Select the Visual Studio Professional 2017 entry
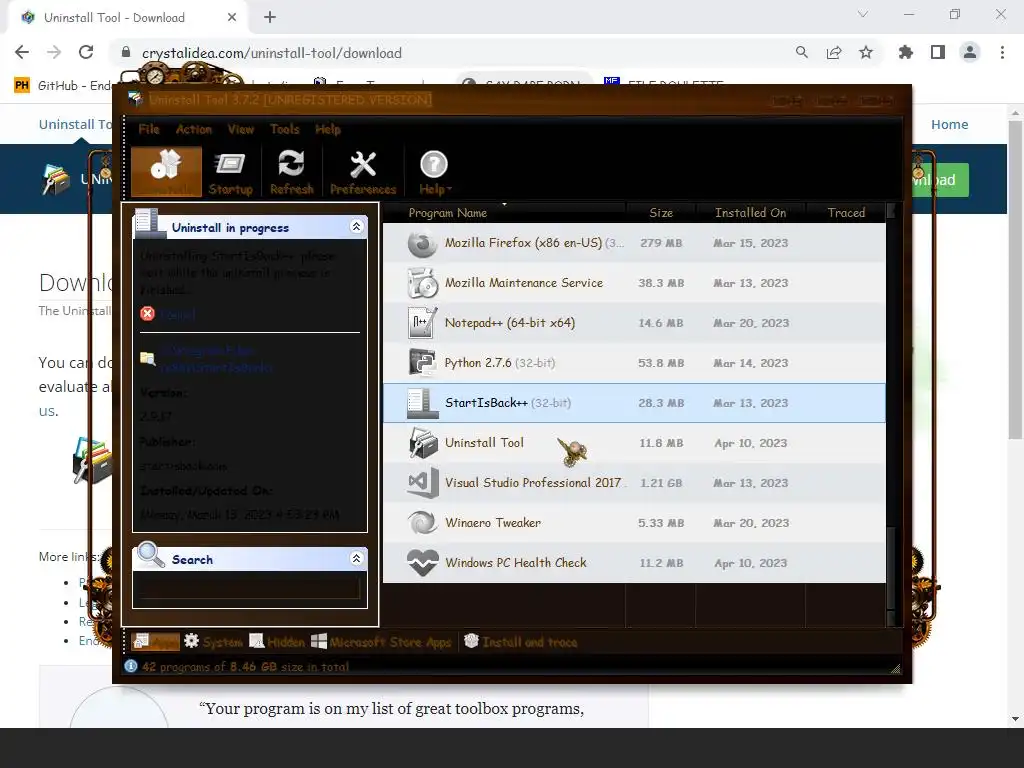Screen dimensions: 1024x768 (x=634, y=483)
